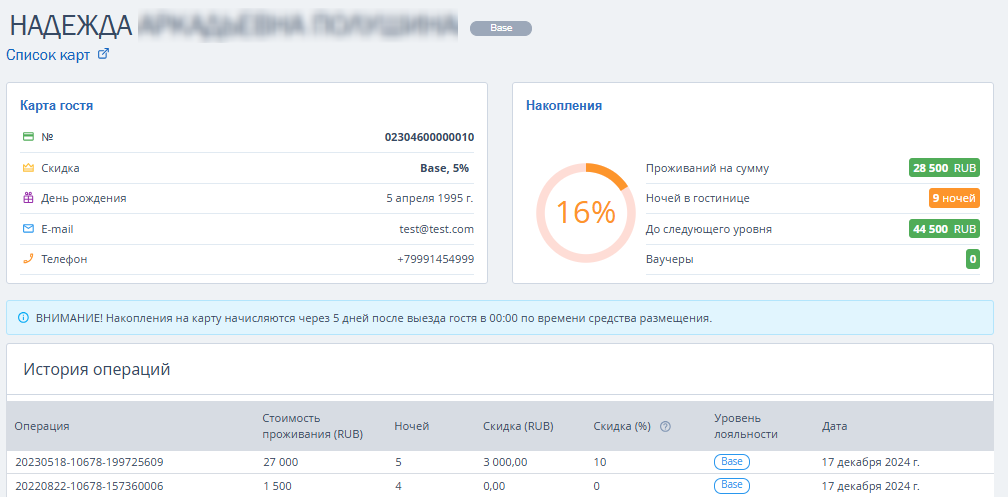This screenshot has height=497, width=1008.
Task: Click the Base loyalty tag in first row
Action: pyautogui.click(x=732, y=461)
